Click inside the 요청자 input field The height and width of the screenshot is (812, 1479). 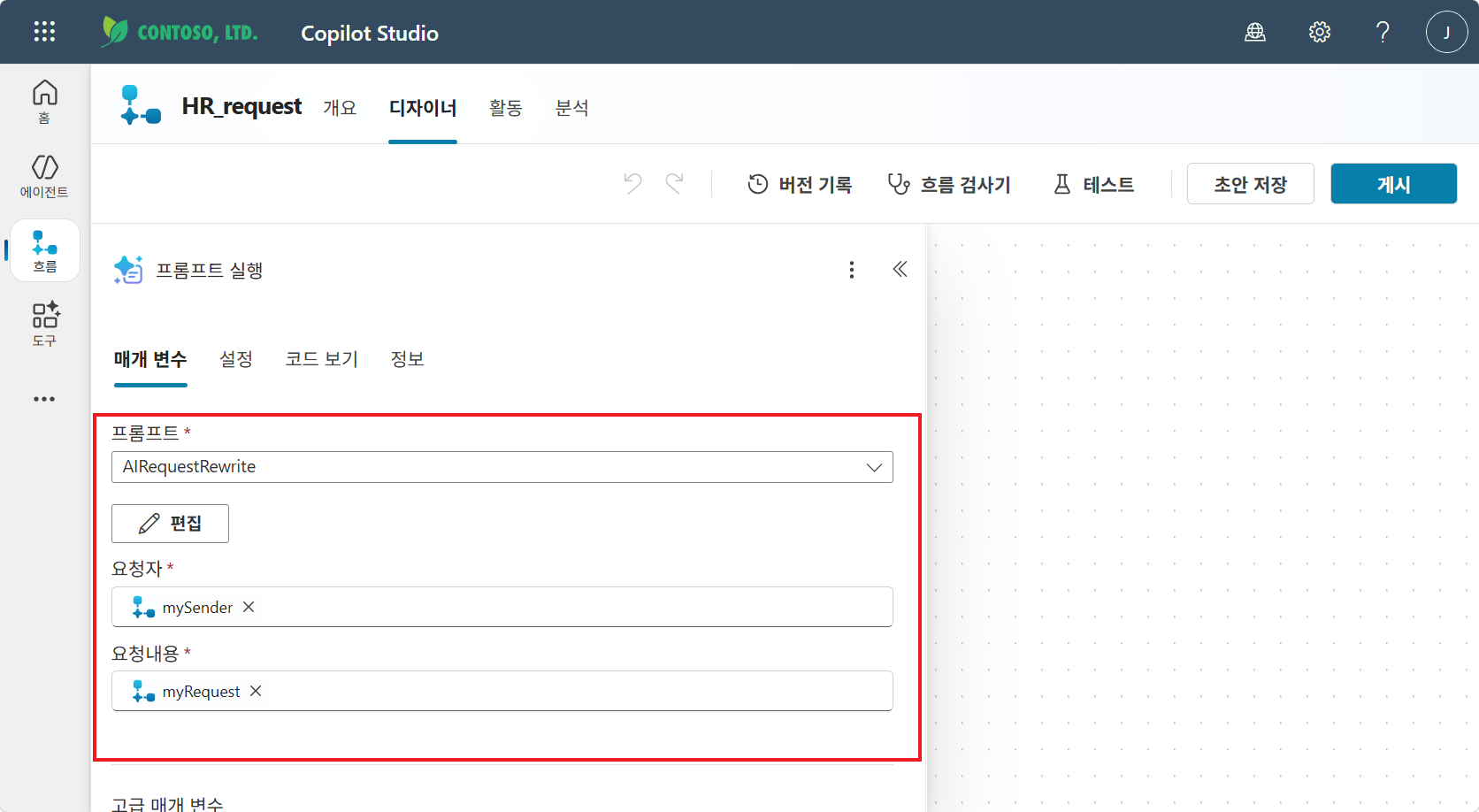coord(502,607)
